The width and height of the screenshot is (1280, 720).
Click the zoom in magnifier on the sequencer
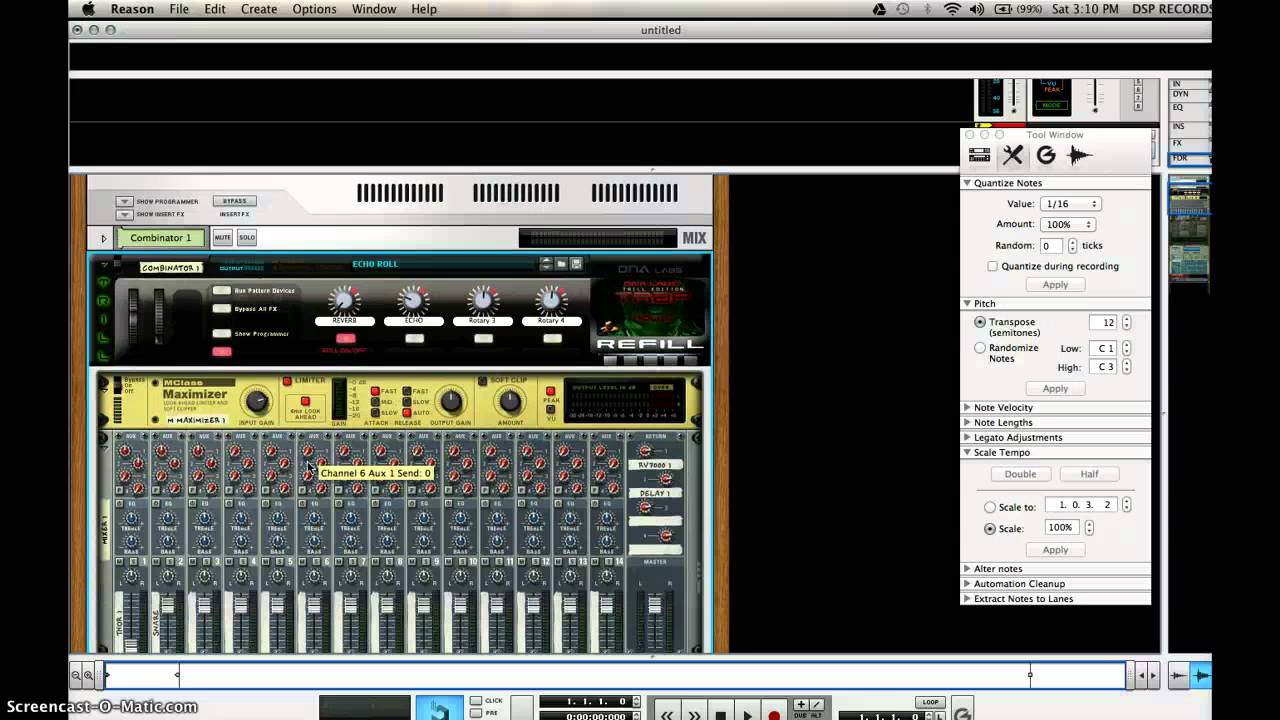coord(89,676)
